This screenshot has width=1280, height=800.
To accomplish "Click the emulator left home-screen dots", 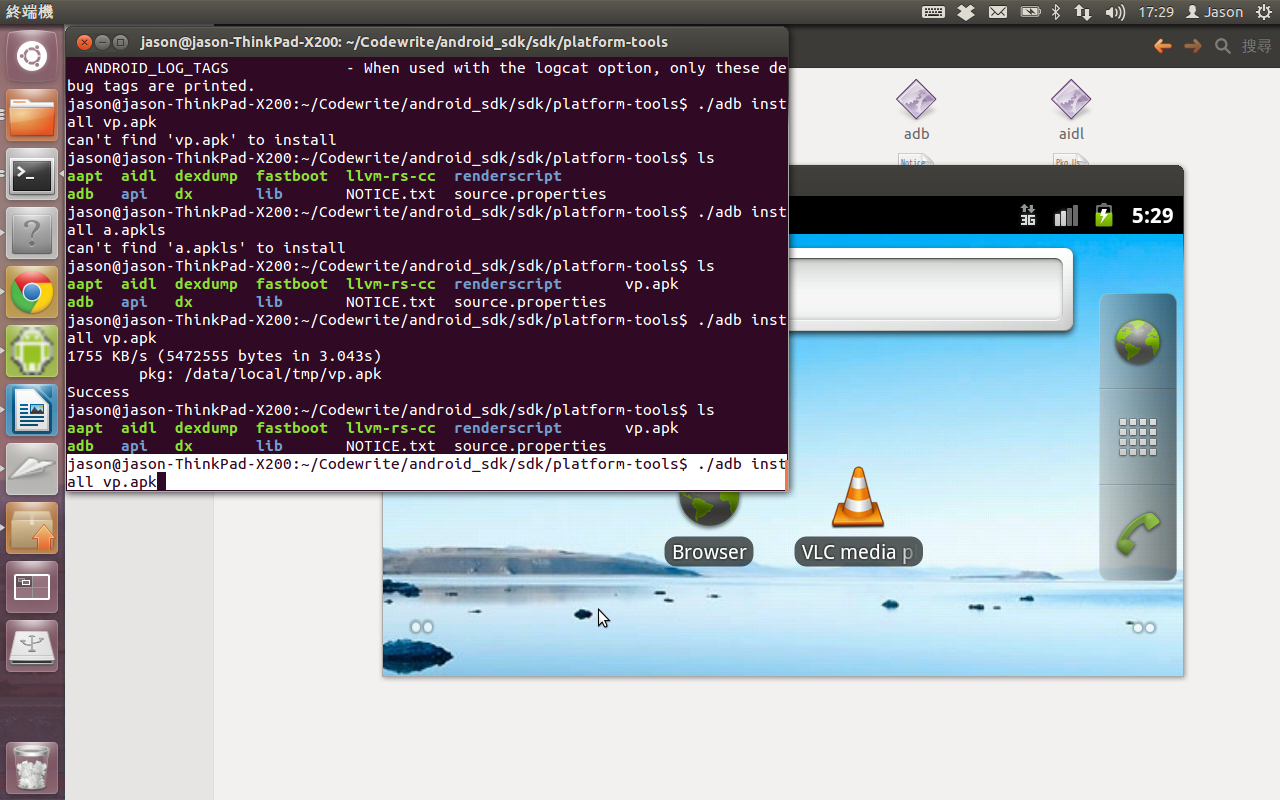I will tap(422, 627).
